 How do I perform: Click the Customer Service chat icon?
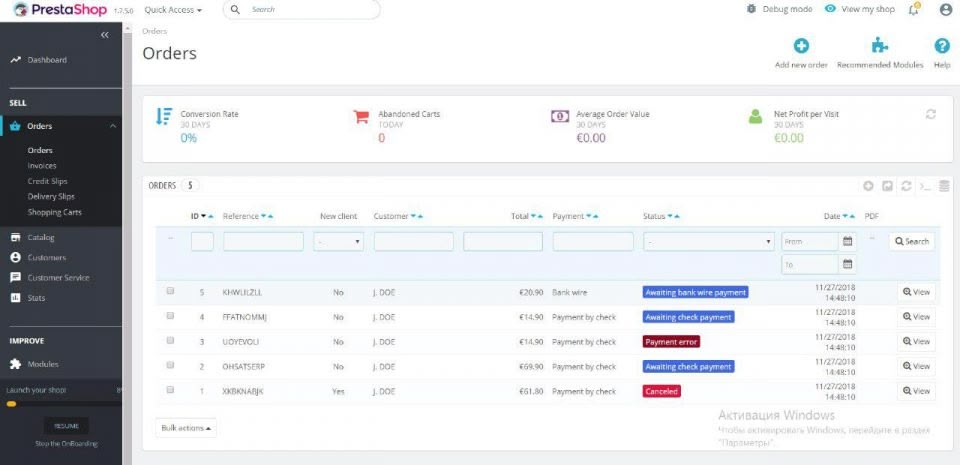pos(15,277)
